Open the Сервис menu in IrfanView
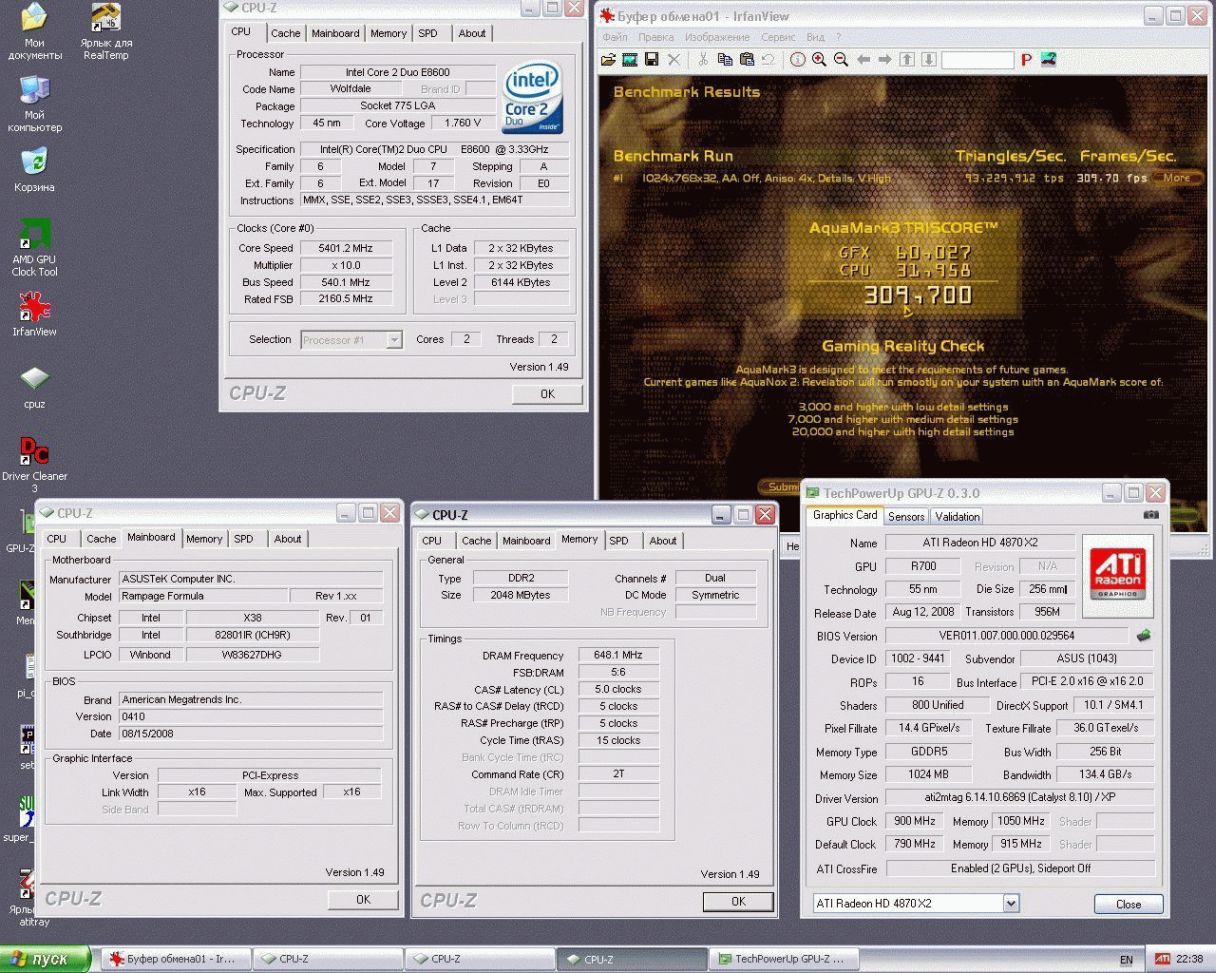Viewport: 1216px width, 973px height. tap(778, 37)
